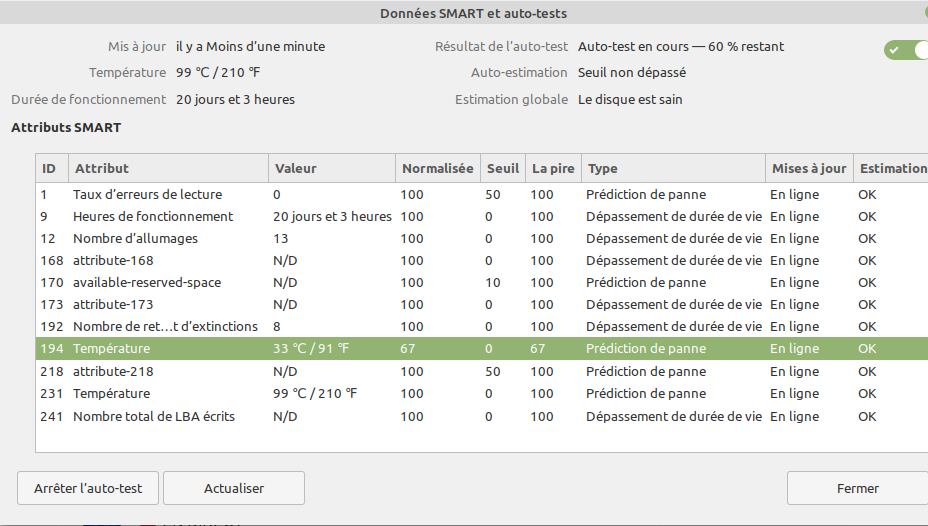Screen dimensions: 928x526
Task: Toggle the SMART enabled switch
Action: tap(906, 50)
